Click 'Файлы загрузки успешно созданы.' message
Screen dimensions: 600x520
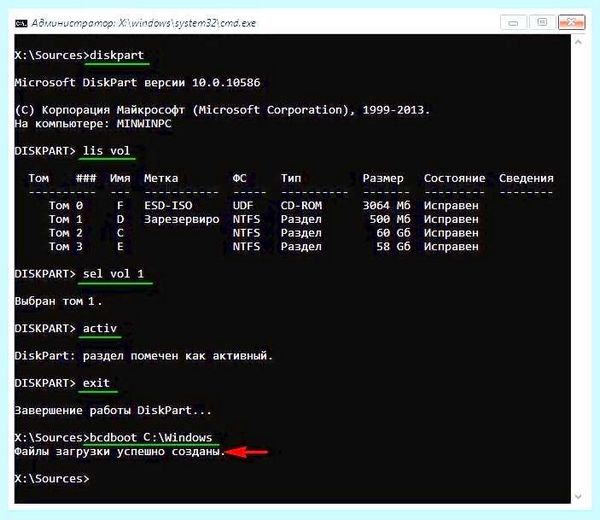pos(120,452)
